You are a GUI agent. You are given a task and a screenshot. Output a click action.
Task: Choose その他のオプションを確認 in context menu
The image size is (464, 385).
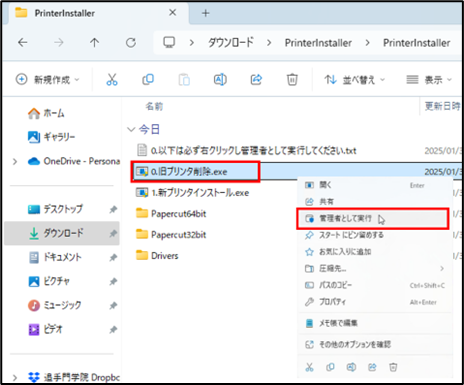tap(375, 344)
